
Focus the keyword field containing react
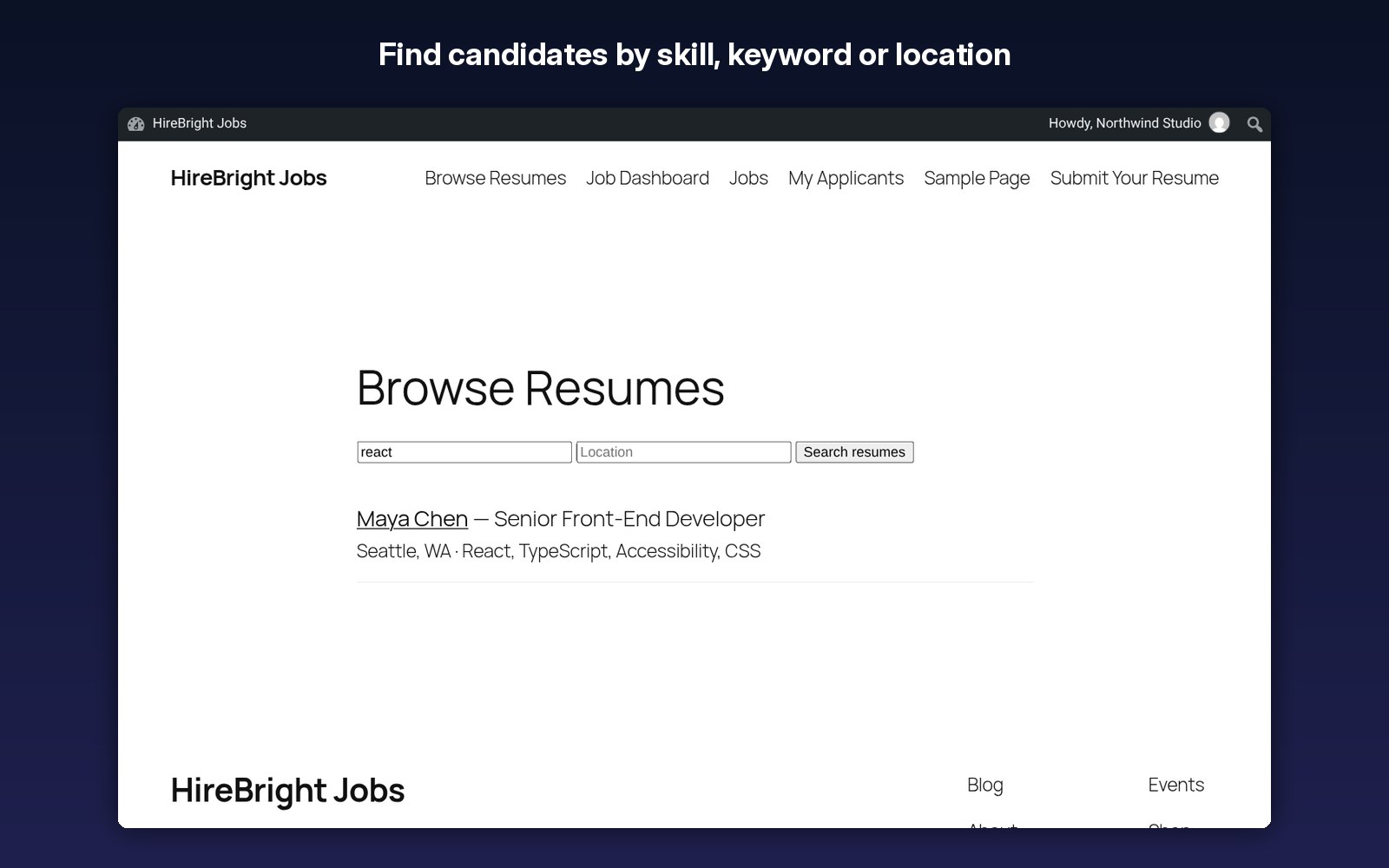coord(464,452)
